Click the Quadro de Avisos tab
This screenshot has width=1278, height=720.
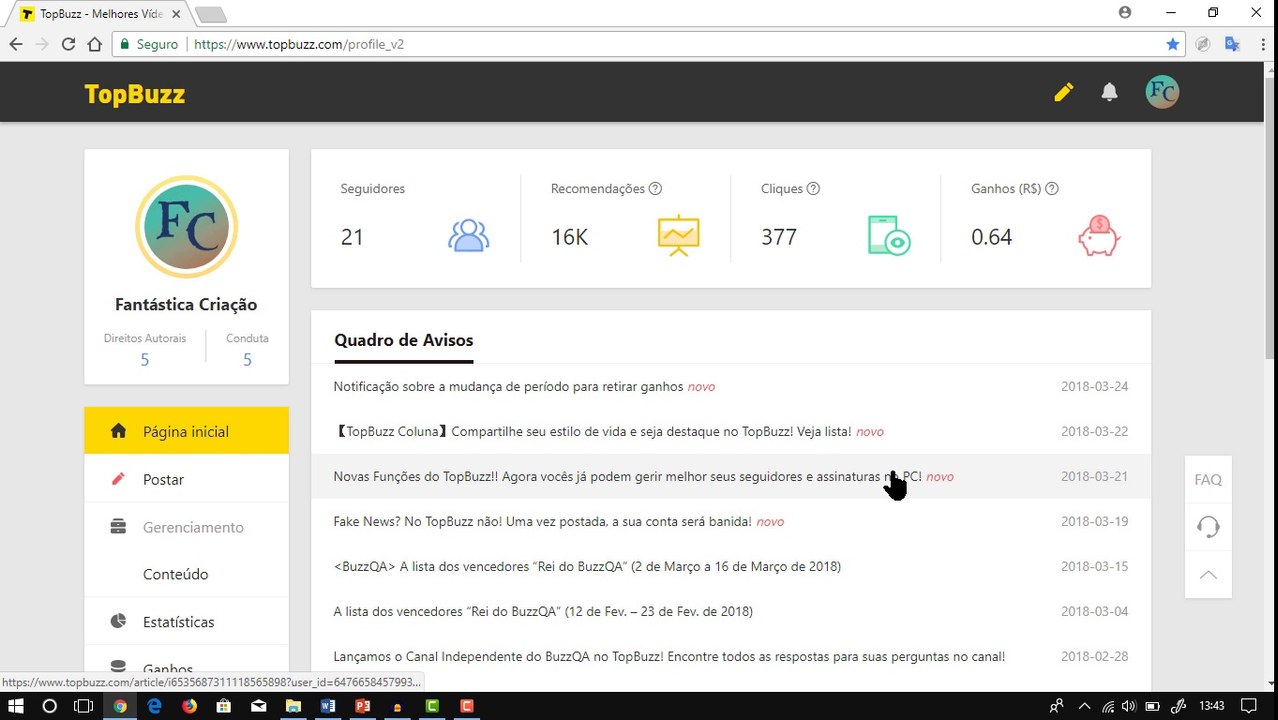pyautogui.click(x=403, y=340)
